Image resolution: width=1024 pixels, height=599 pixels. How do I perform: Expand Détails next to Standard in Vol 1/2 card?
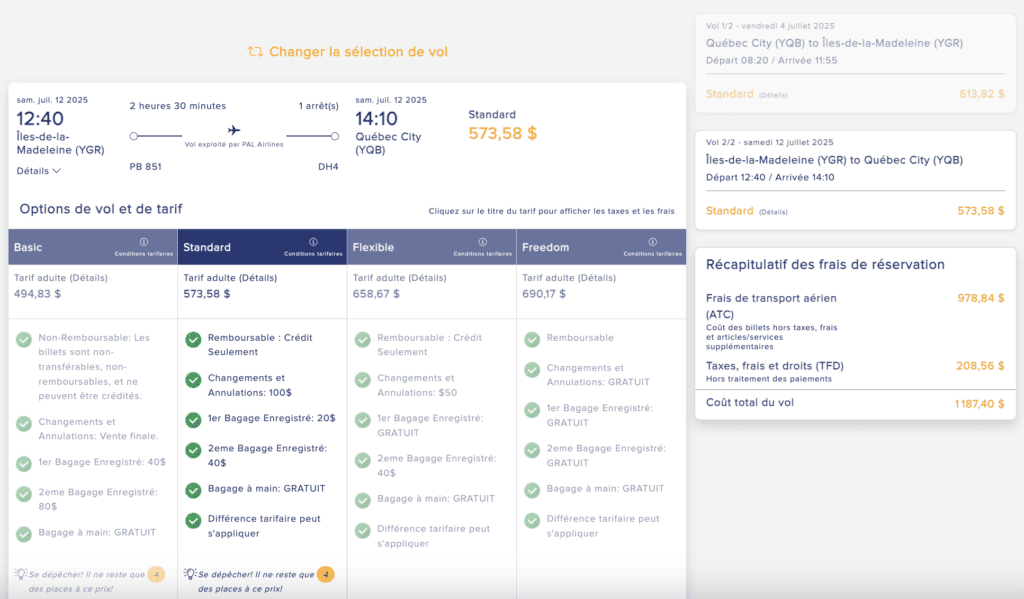(772, 95)
